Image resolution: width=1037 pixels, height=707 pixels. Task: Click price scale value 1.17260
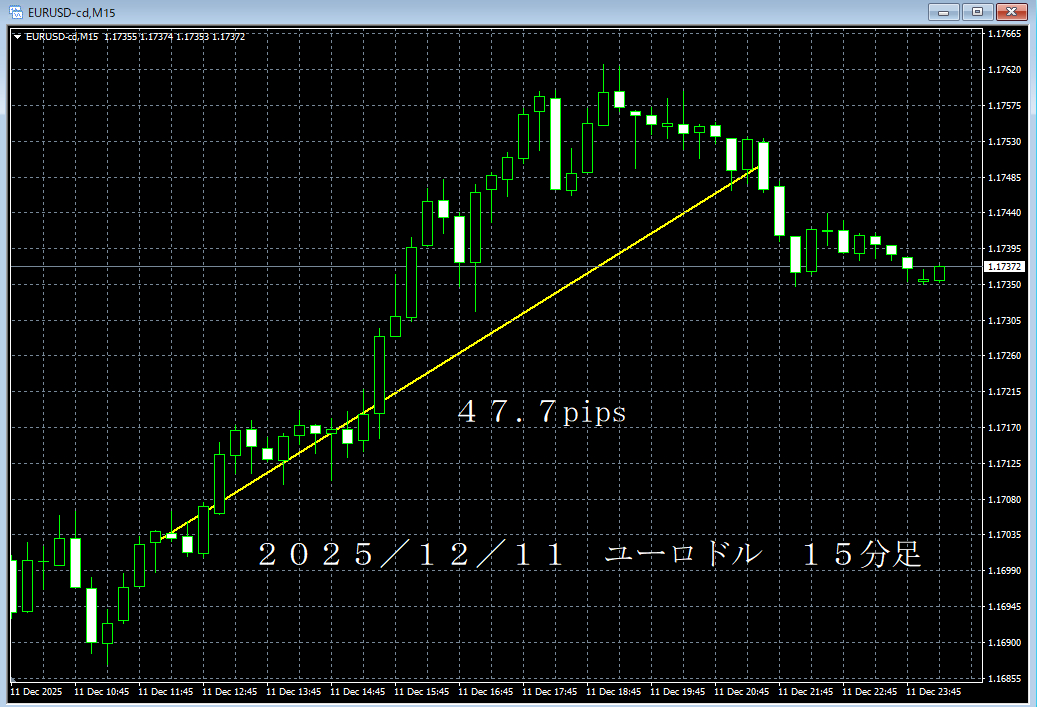pos(1004,356)
